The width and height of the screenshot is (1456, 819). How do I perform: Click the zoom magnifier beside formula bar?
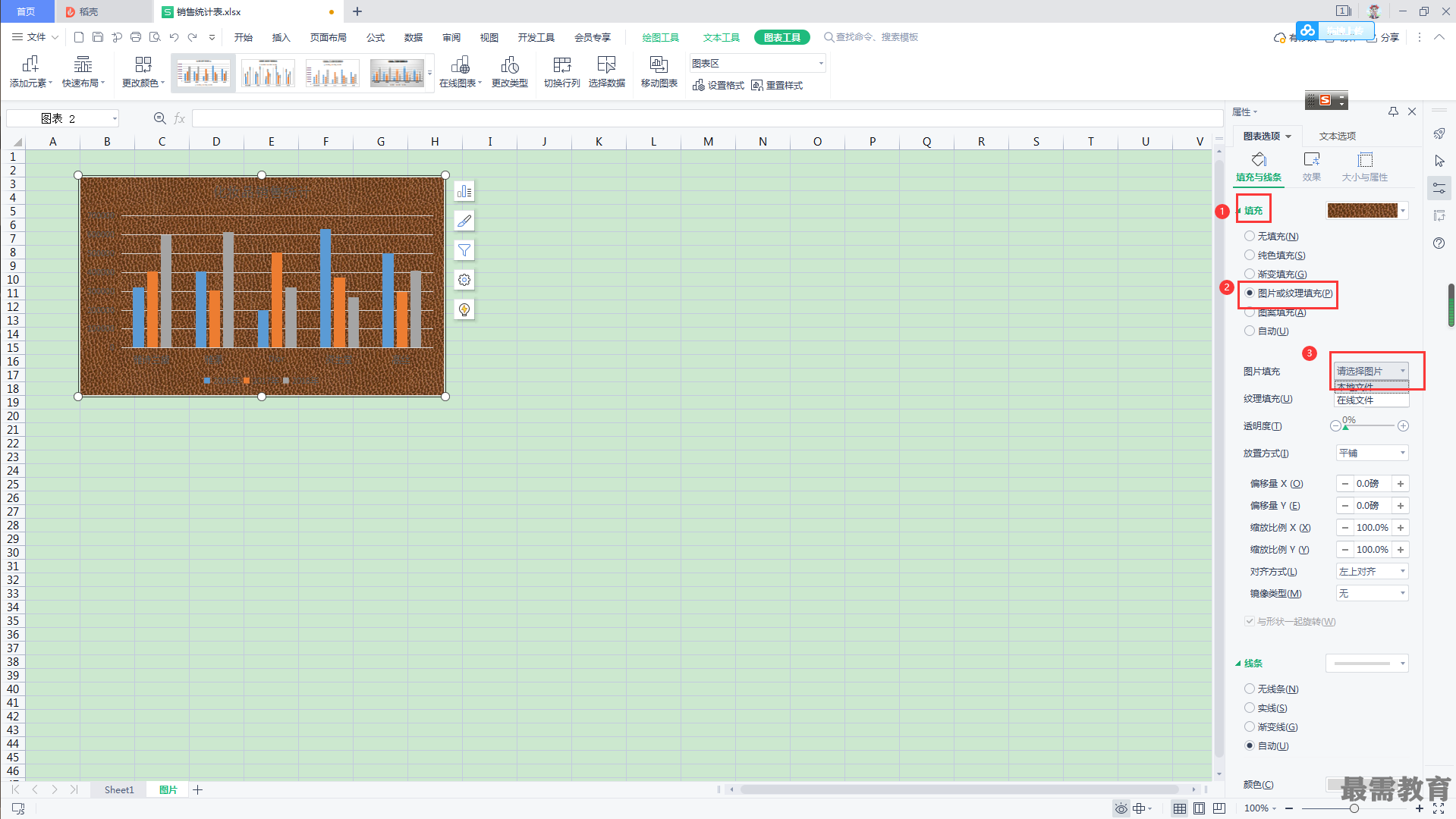159,118
